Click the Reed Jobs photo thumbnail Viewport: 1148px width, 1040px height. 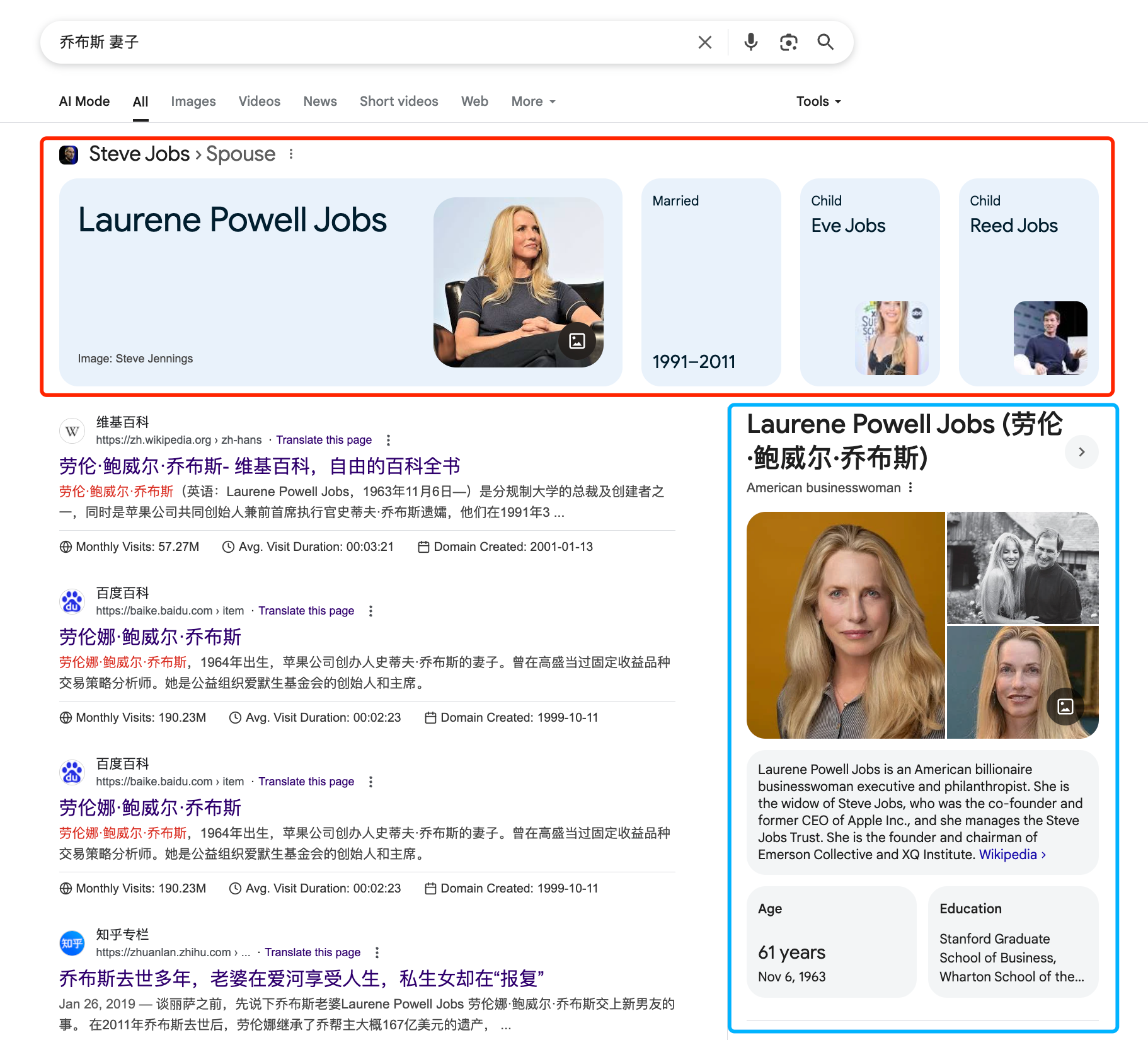click(1050, 338)
